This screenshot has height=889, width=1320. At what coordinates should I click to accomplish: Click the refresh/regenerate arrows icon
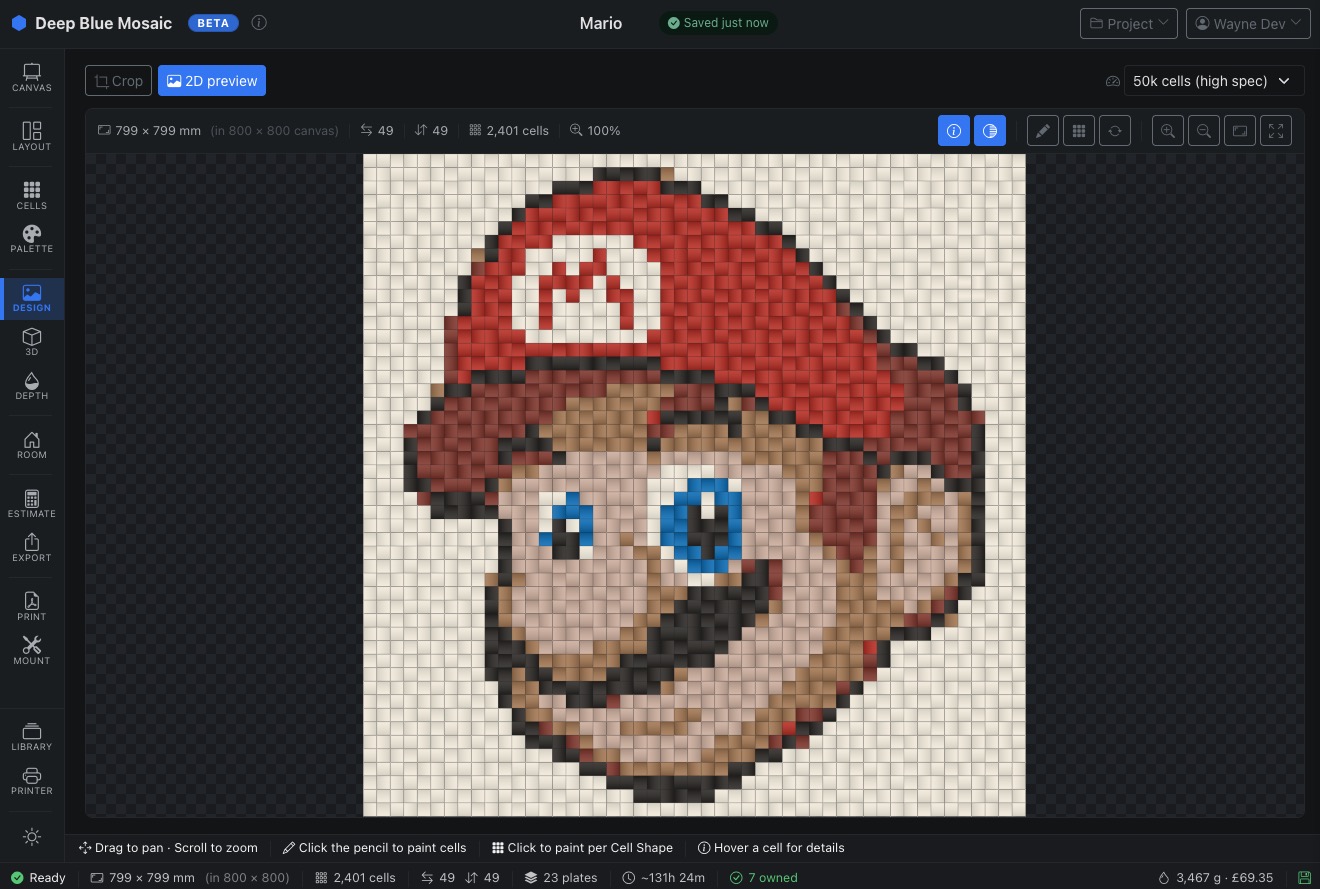pyautogui.click(x=1115, y=131)
